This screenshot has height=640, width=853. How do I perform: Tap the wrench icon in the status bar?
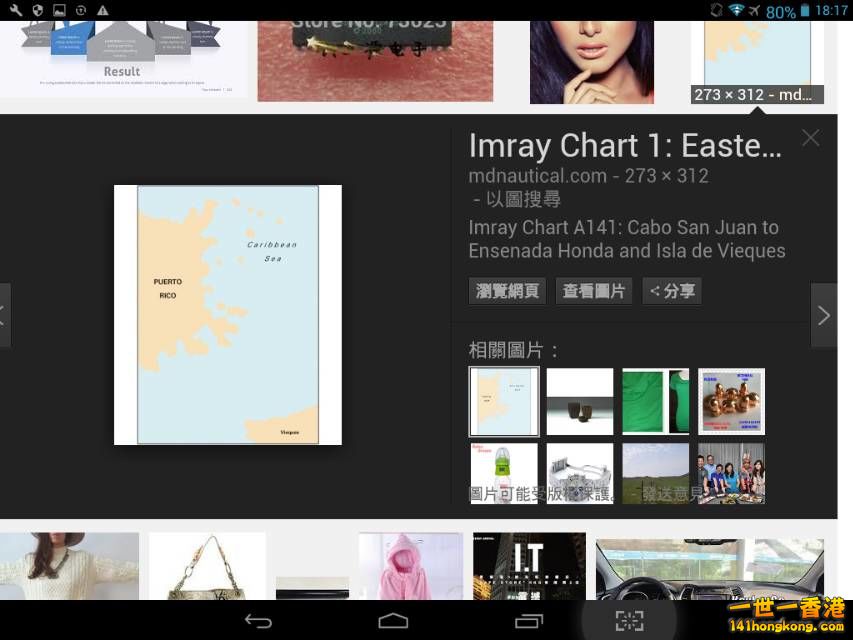(16, 10)
